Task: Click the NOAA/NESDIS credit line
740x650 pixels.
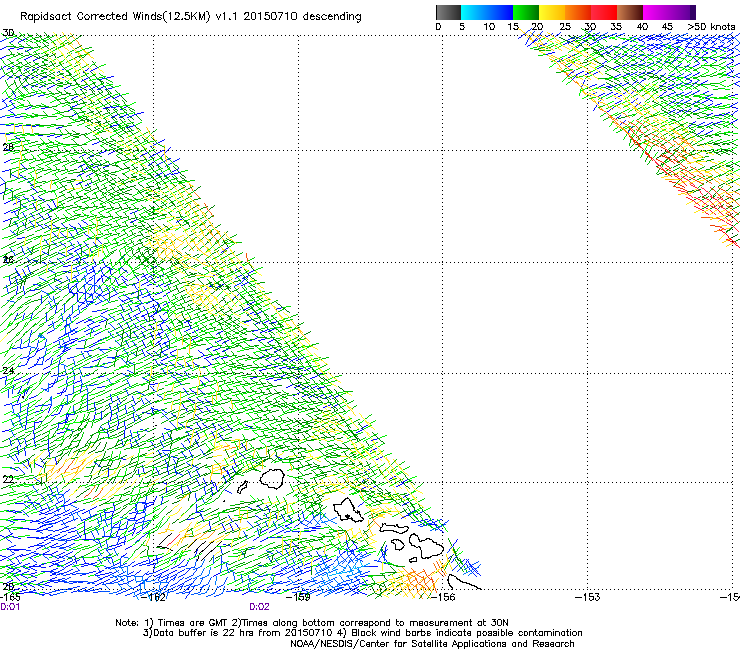Action: point(432,644)
